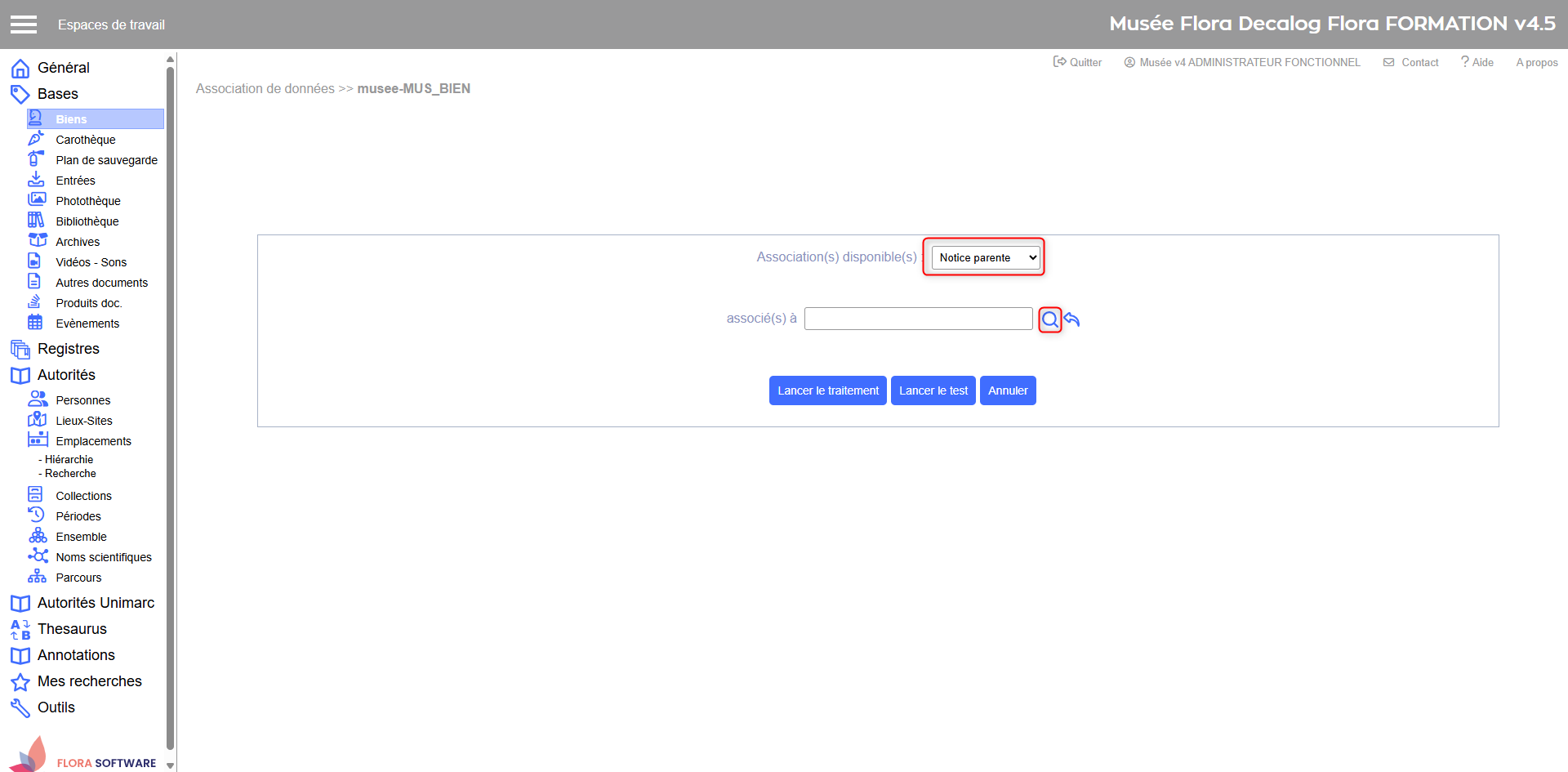Click the associé(s) à text field
The image size is (1568, 772).
[x=918, y=319]
